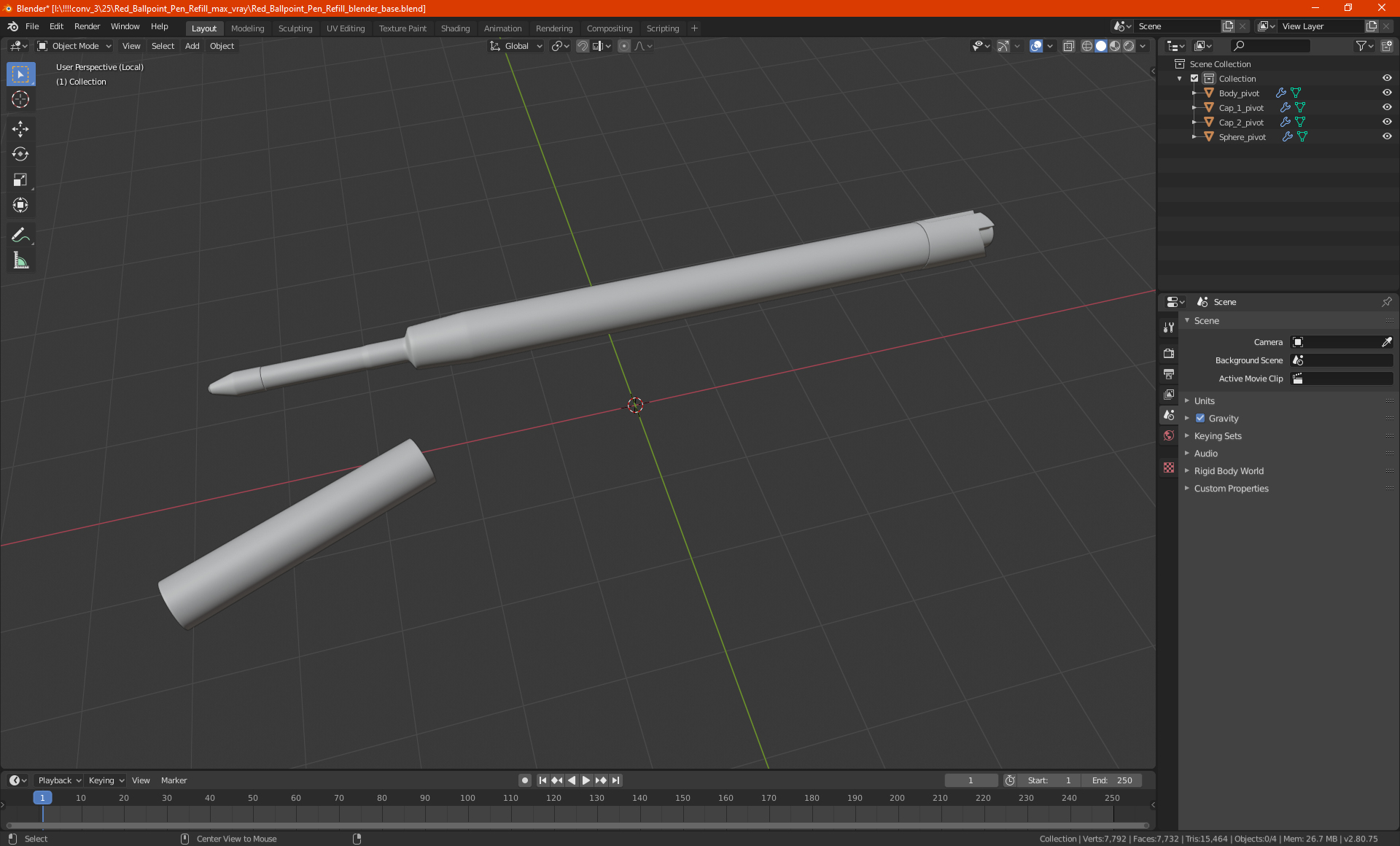Open the Global orientation dropdown
The height and width of the screenshot is (846, 1400).
[516, 46]
